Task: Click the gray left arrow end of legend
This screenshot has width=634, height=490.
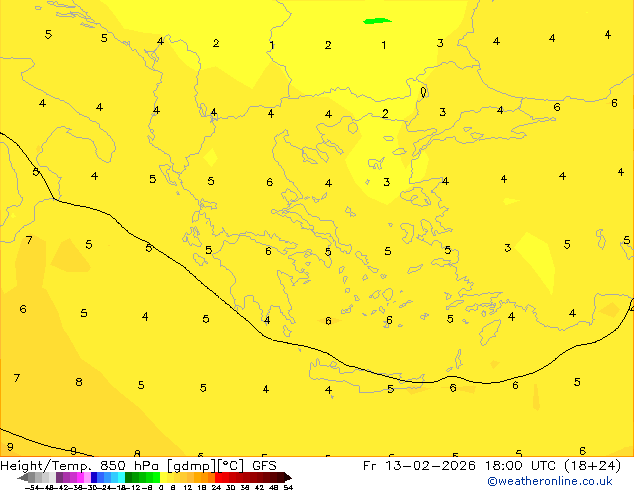Action: coord(23,478)
